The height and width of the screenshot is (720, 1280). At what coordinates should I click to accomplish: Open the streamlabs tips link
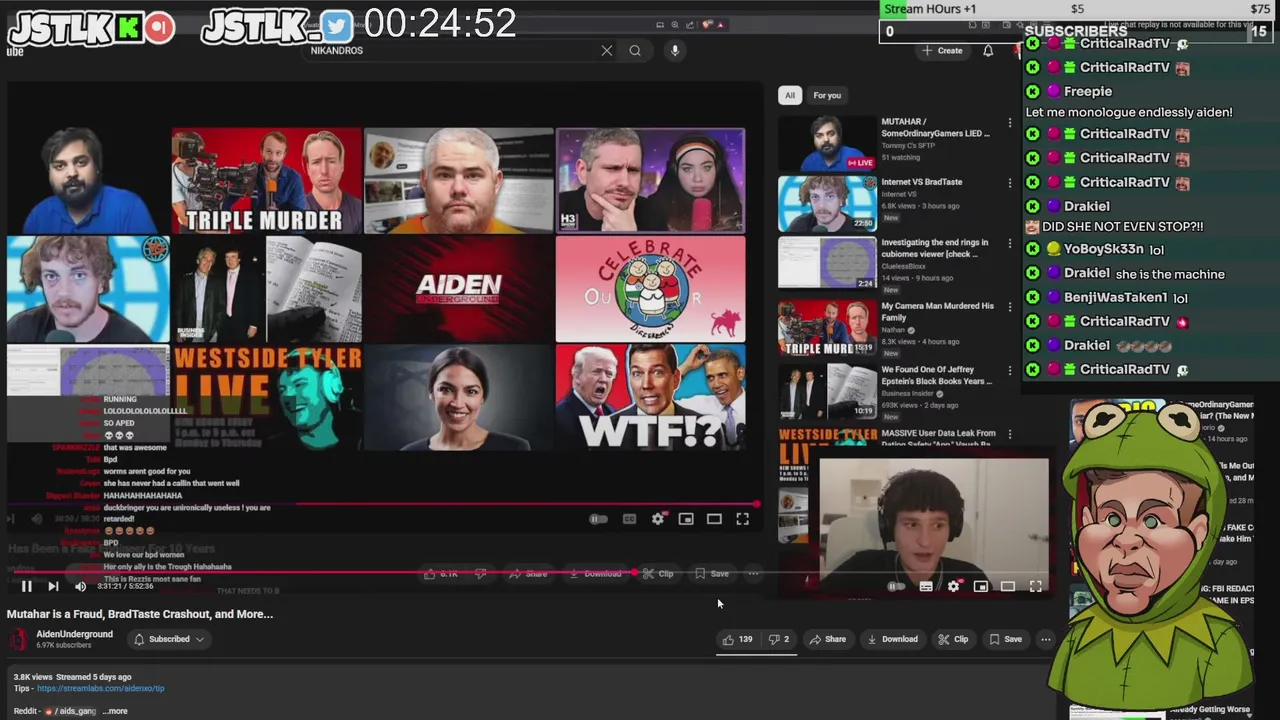100,688
